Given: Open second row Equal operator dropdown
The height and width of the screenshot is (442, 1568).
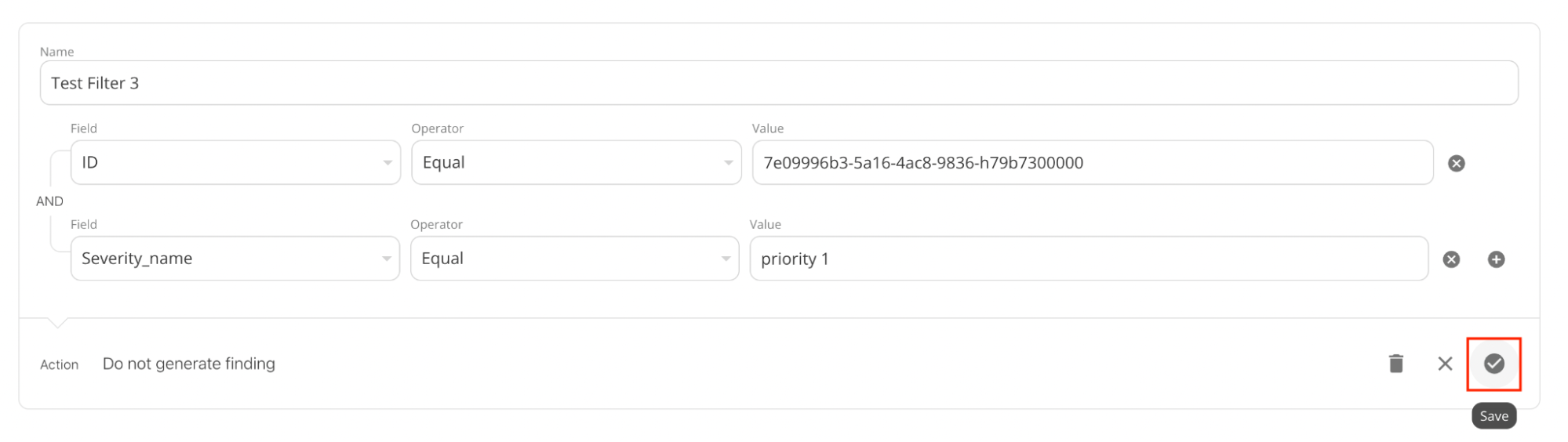Looking at the screenshot, I should (x=574, y=259).
